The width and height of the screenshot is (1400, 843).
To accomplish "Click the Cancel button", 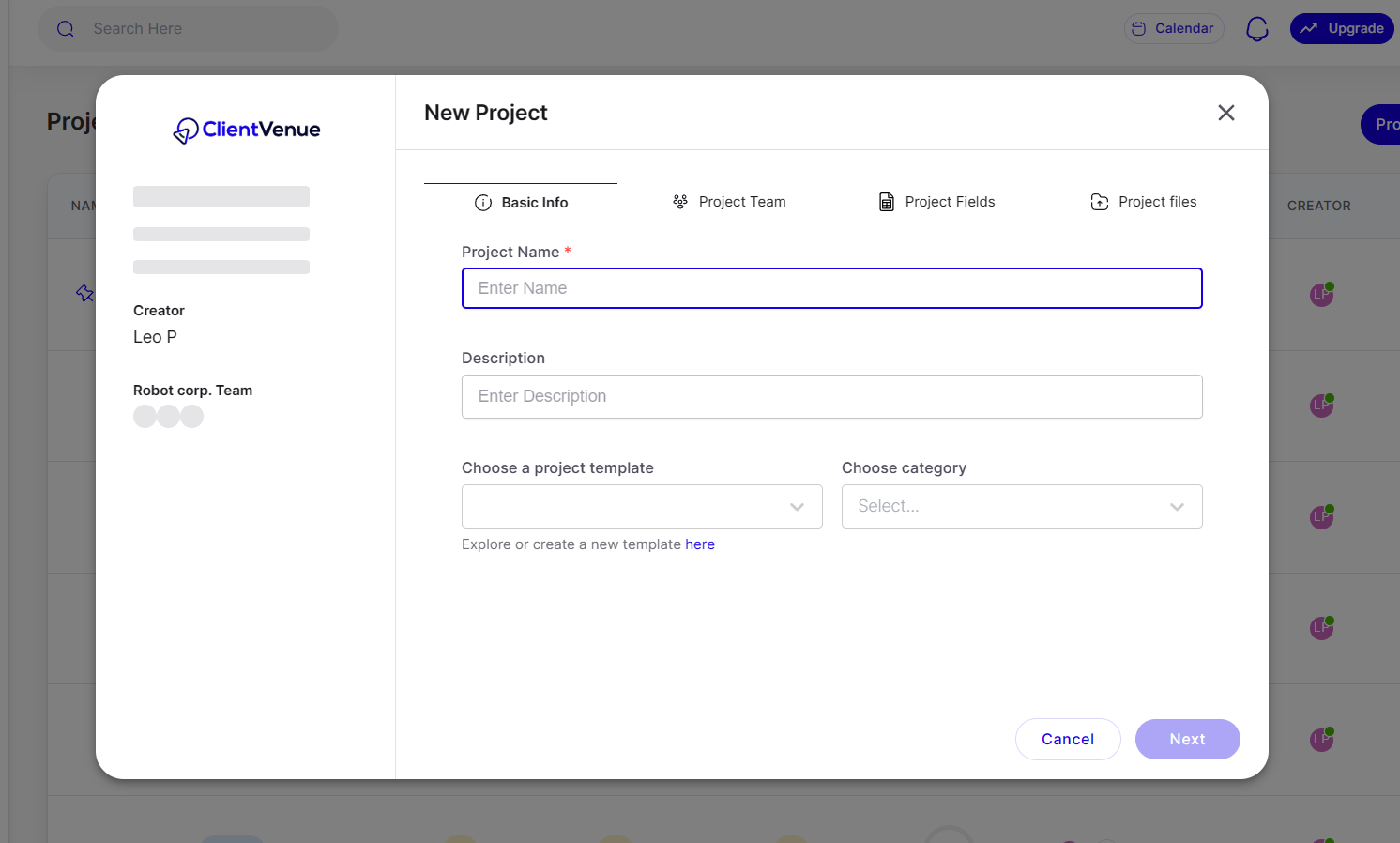I will (x=1068, y=739).
